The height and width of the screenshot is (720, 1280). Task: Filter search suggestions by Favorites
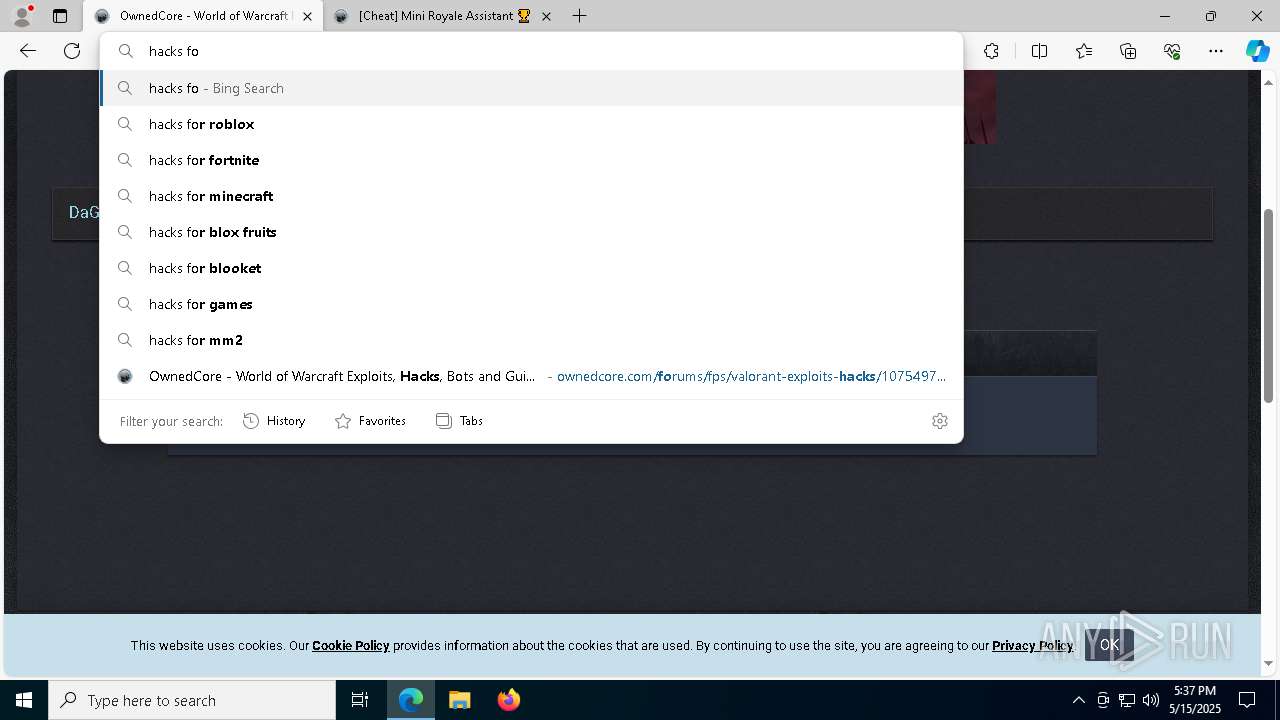(x=370, y=421)
